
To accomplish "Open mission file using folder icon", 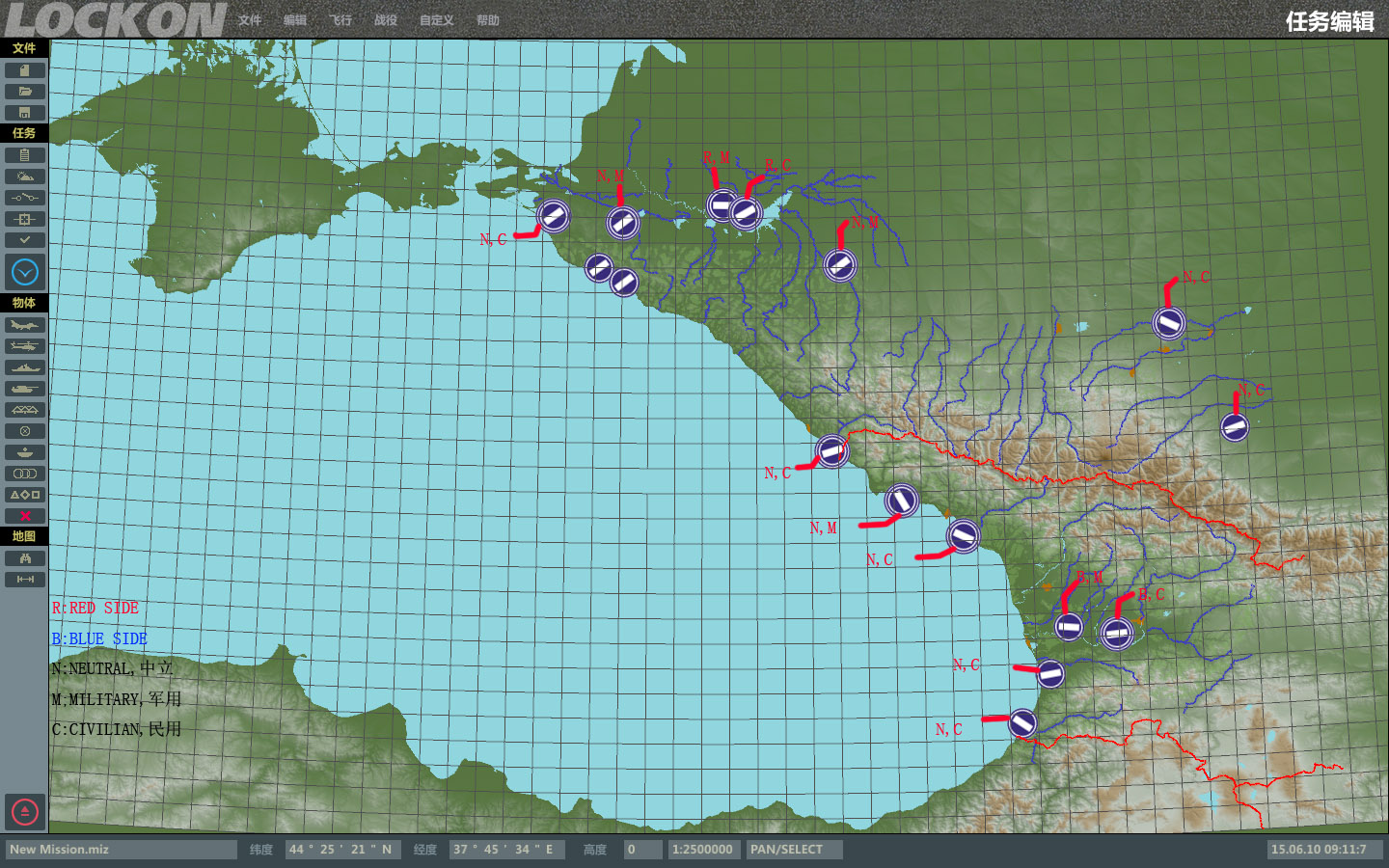I will pos(24,92).
